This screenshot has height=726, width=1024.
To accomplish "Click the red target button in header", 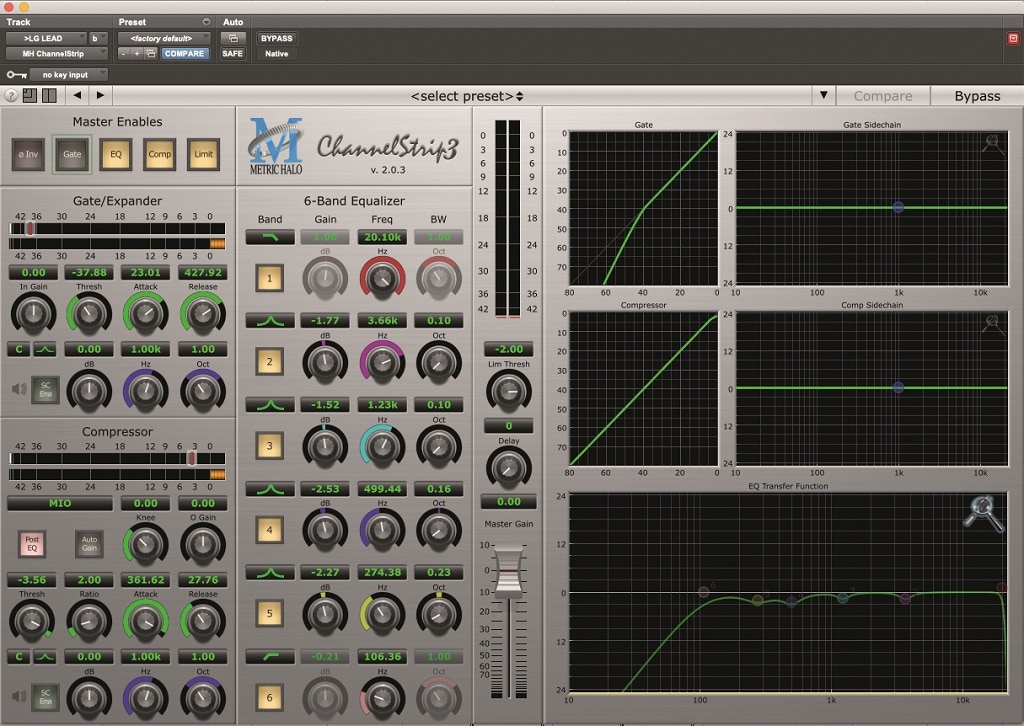I will click(x=1013, y=39).
